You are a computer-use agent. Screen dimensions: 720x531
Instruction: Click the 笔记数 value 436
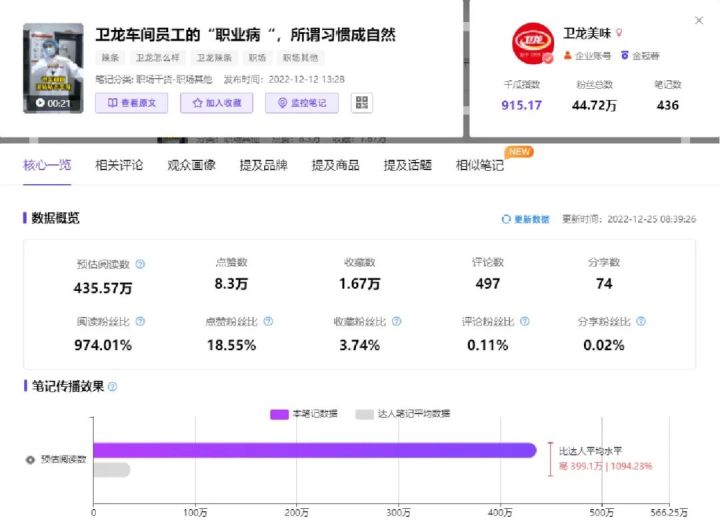tap(668, 105)
